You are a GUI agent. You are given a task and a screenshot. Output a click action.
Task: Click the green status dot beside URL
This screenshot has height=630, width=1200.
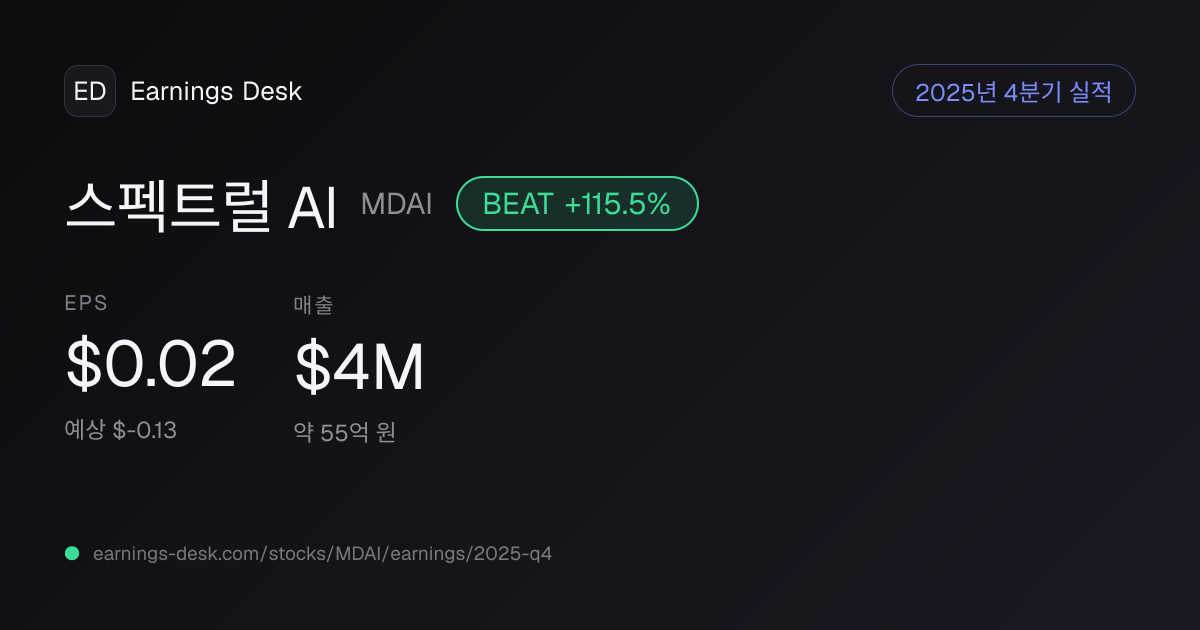click(x=72, y=553)
